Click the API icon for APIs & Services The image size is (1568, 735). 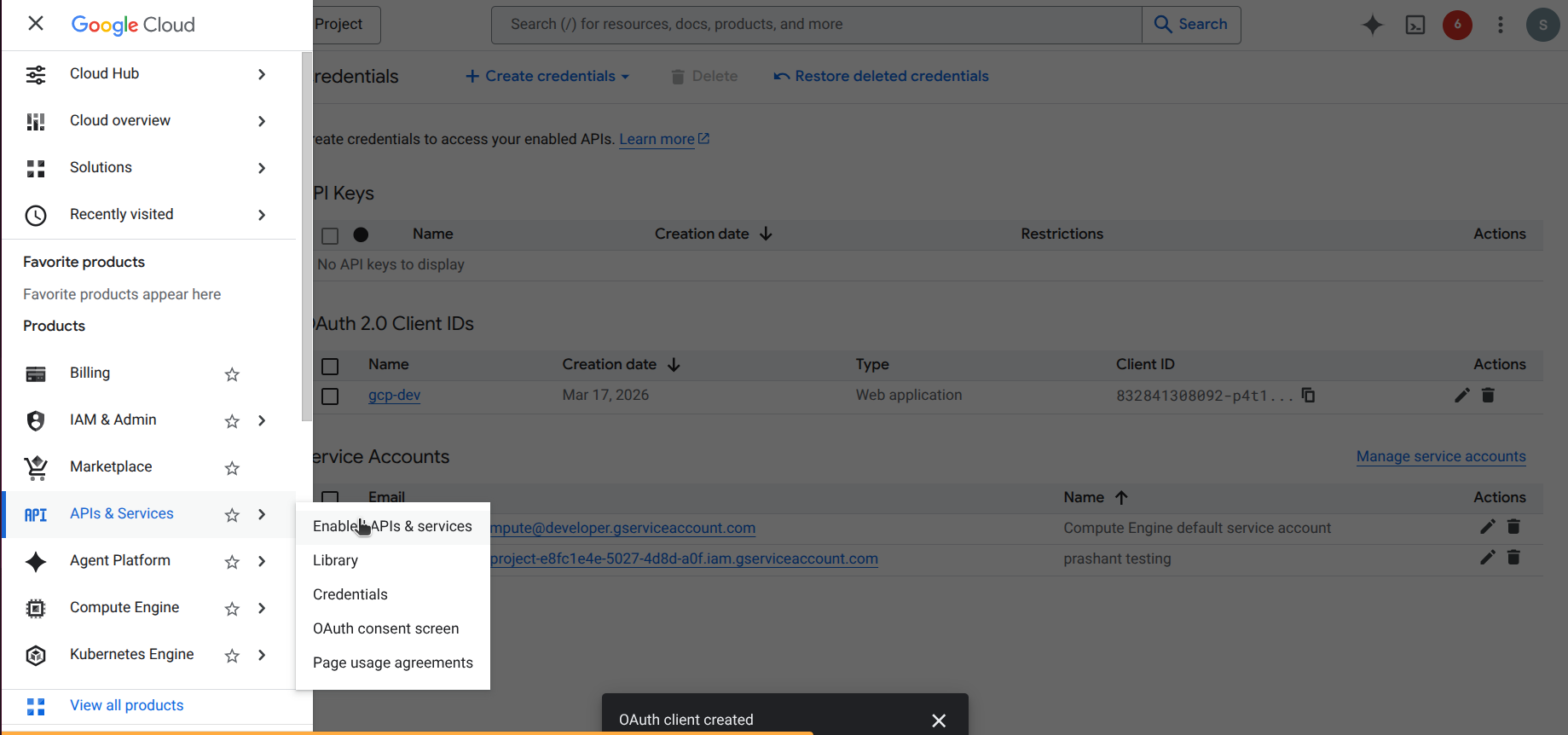(36, 514)
